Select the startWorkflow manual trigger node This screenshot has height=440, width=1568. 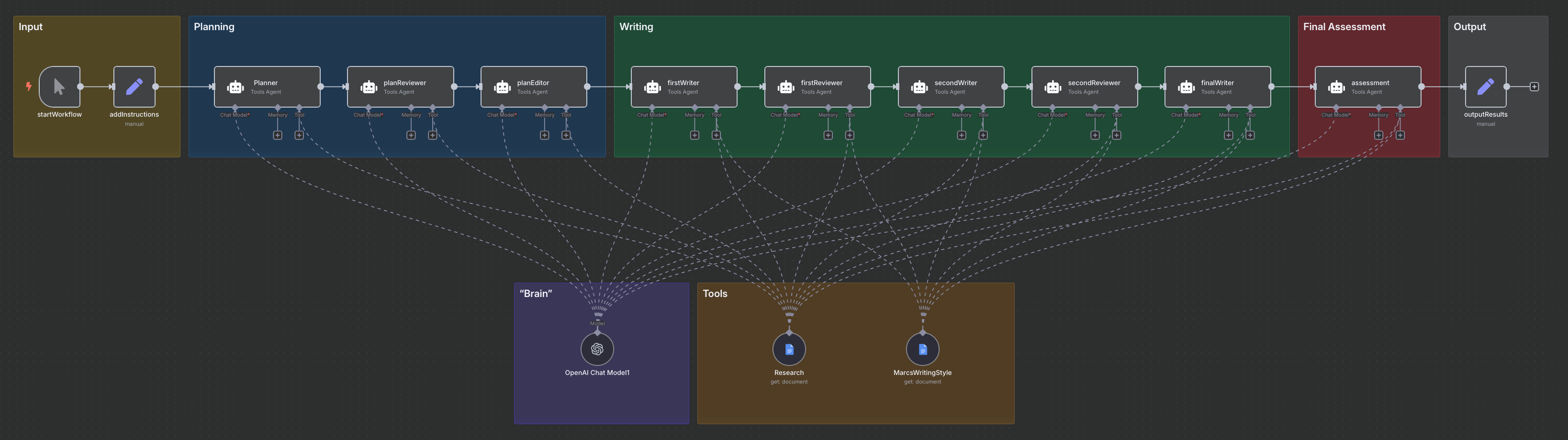[59, 87]
